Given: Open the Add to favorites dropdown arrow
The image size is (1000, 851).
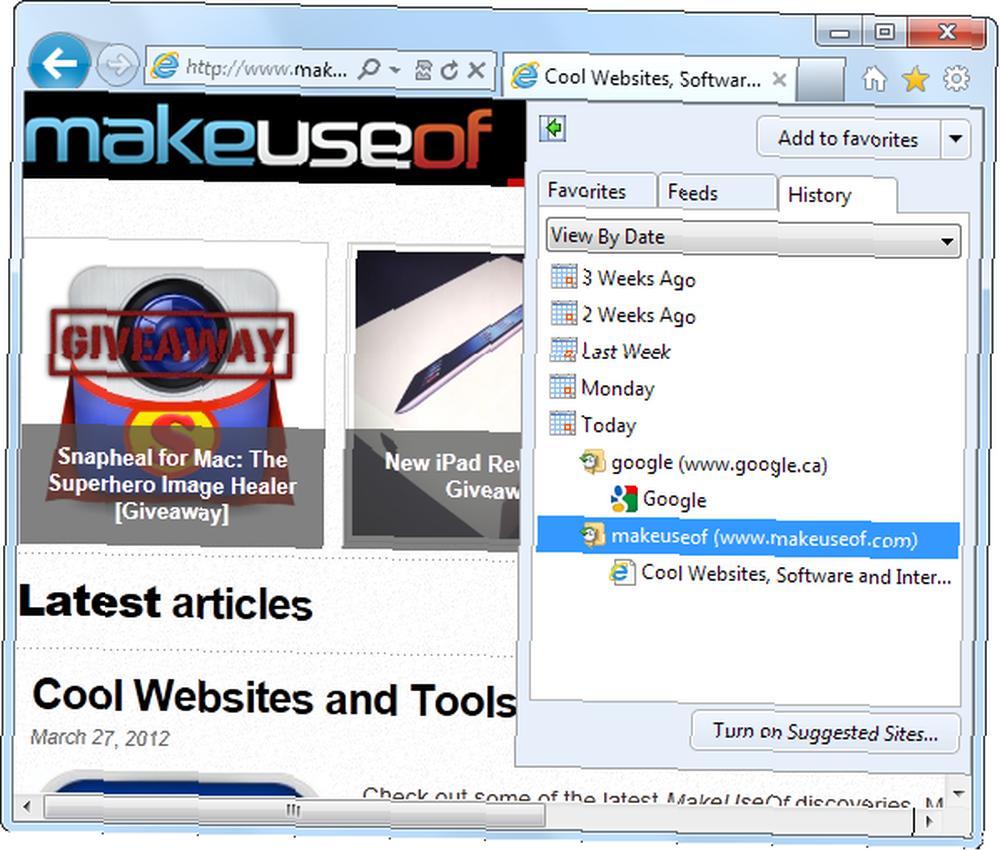Looking at the screenshot, I should point(955,138).
